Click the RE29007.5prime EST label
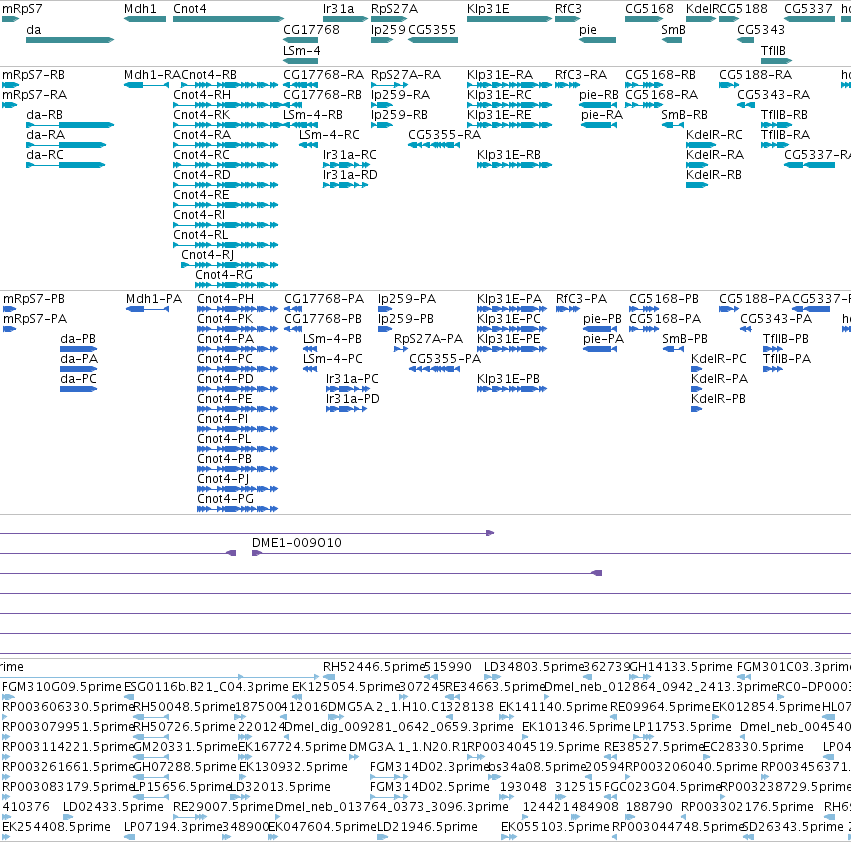The width and height of the screenshot is (851, 842). pos(224,807)
